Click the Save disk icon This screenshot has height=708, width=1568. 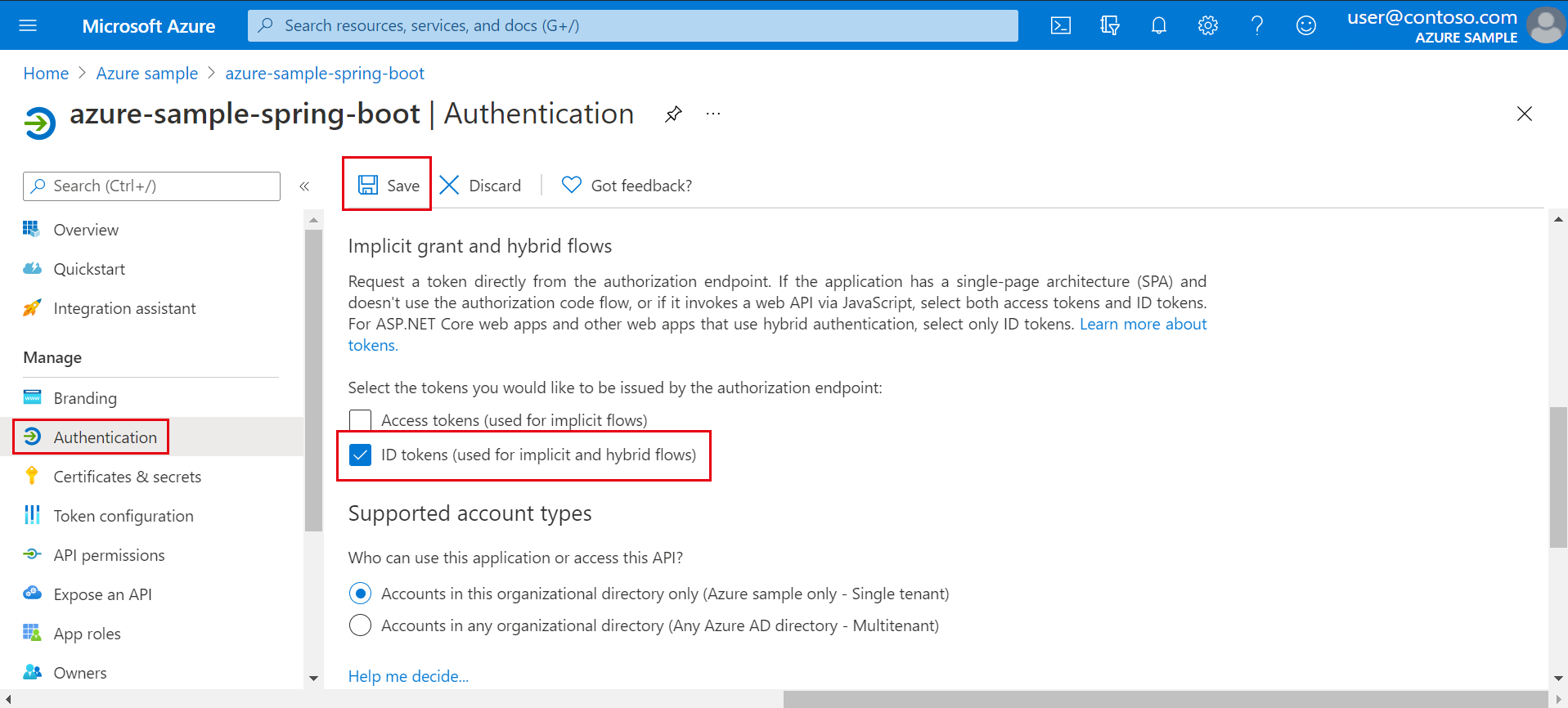(368, 185)
